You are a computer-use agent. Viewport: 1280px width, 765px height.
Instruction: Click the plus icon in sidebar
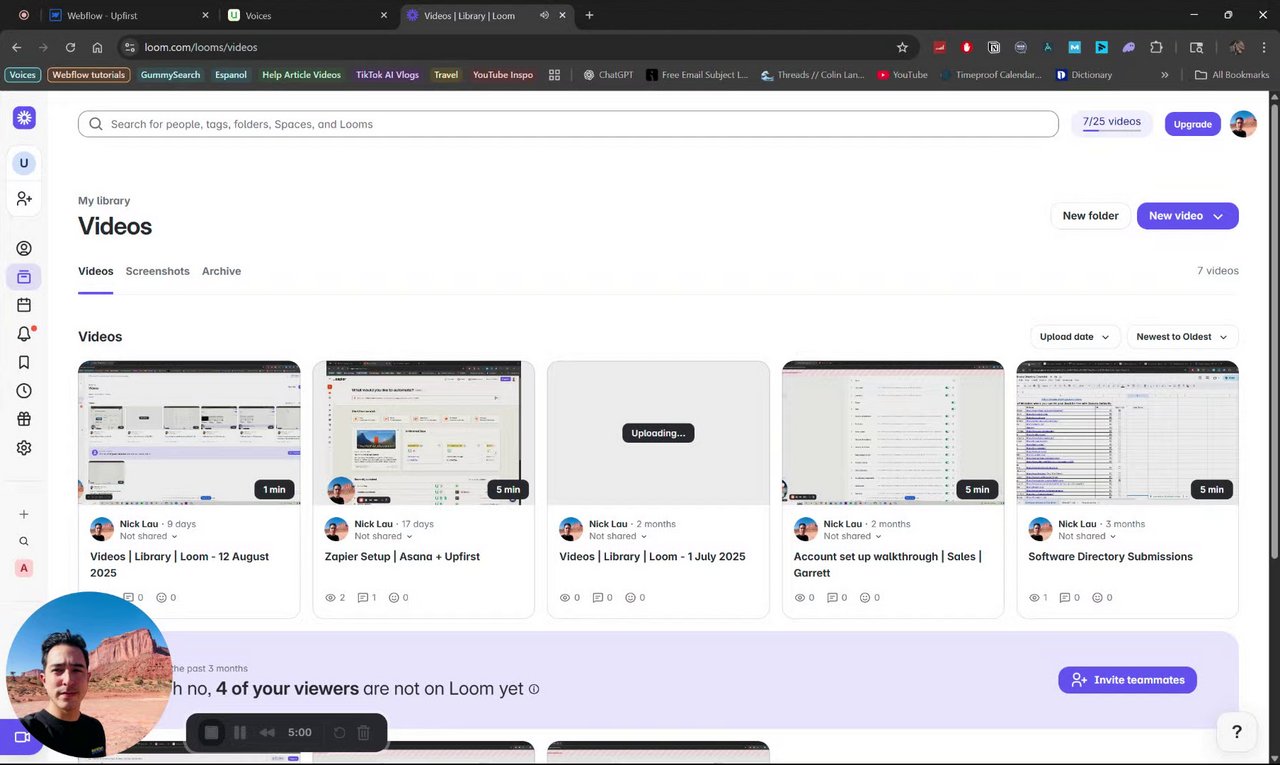[24, 514]
